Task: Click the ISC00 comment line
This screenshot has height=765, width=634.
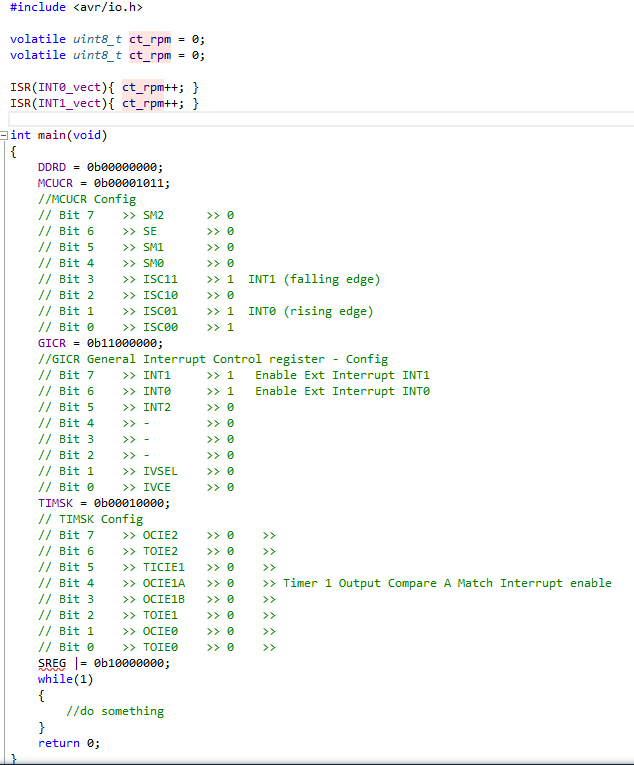Action: pos(136,327)
